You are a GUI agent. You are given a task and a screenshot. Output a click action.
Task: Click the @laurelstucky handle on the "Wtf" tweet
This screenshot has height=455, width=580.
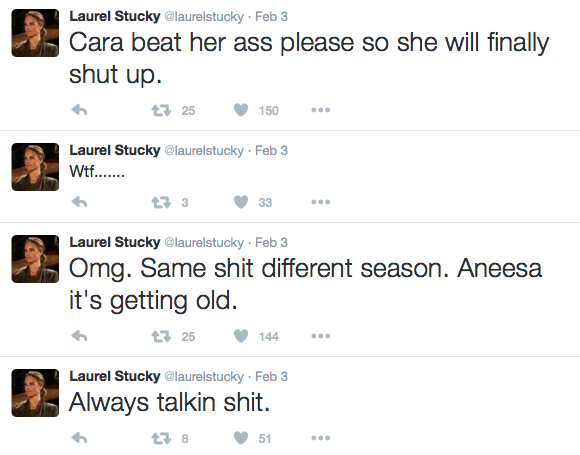pos(204,151)
